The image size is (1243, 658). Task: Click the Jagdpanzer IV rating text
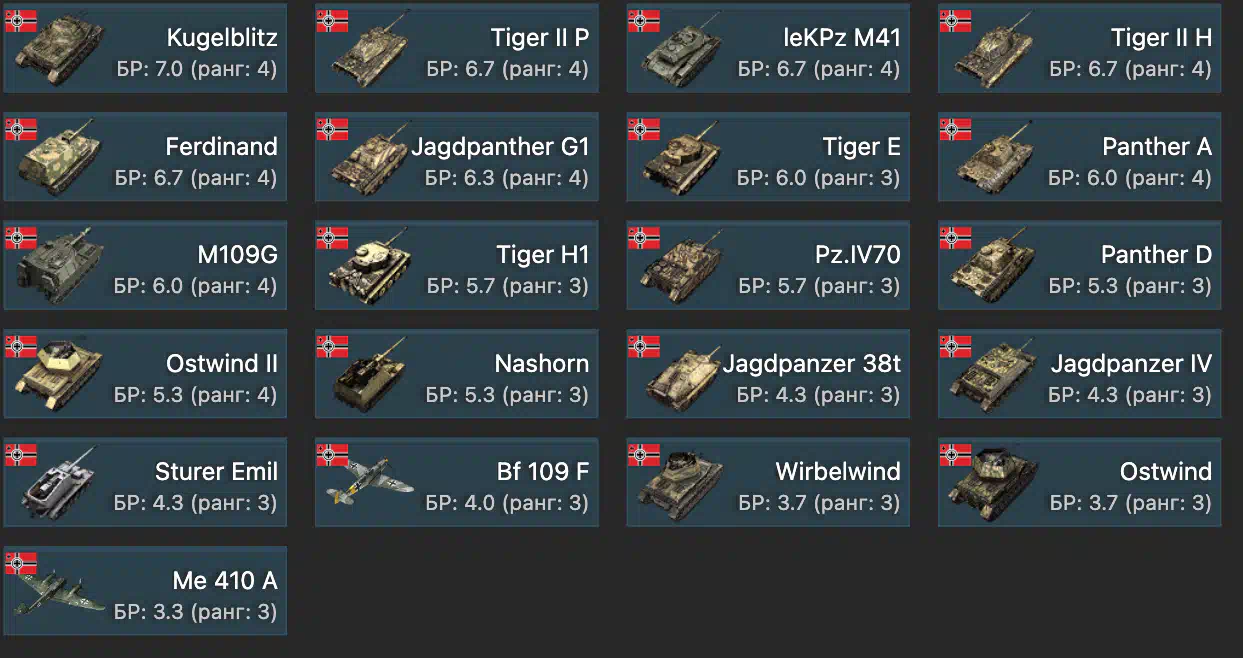[1130, 394]
